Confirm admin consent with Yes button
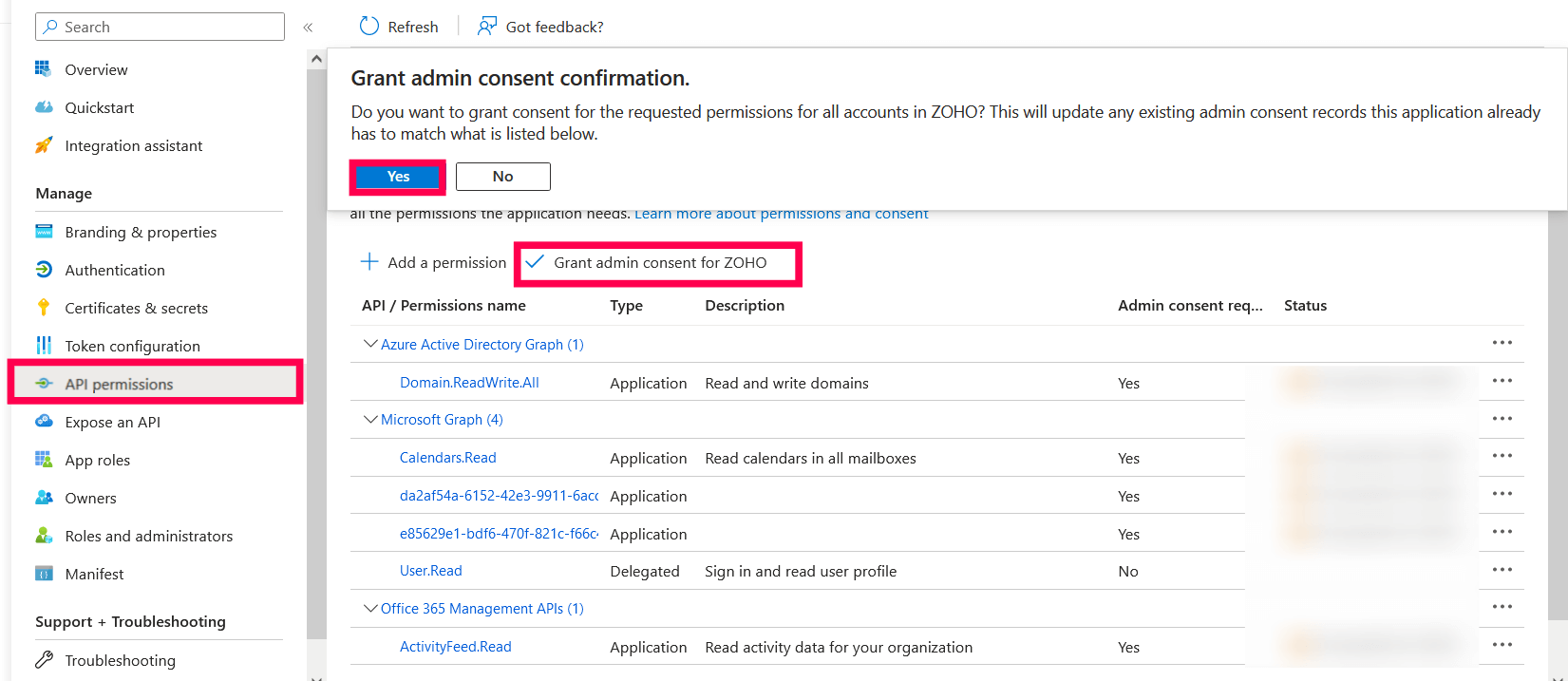Image resolution: width=1568 pixels, height=681 pixels. pos(398,177)
